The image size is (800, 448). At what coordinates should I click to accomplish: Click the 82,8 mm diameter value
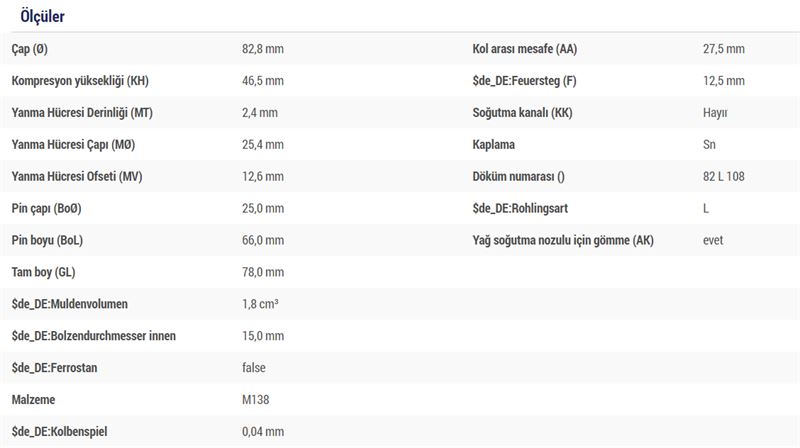click(263, 49)
